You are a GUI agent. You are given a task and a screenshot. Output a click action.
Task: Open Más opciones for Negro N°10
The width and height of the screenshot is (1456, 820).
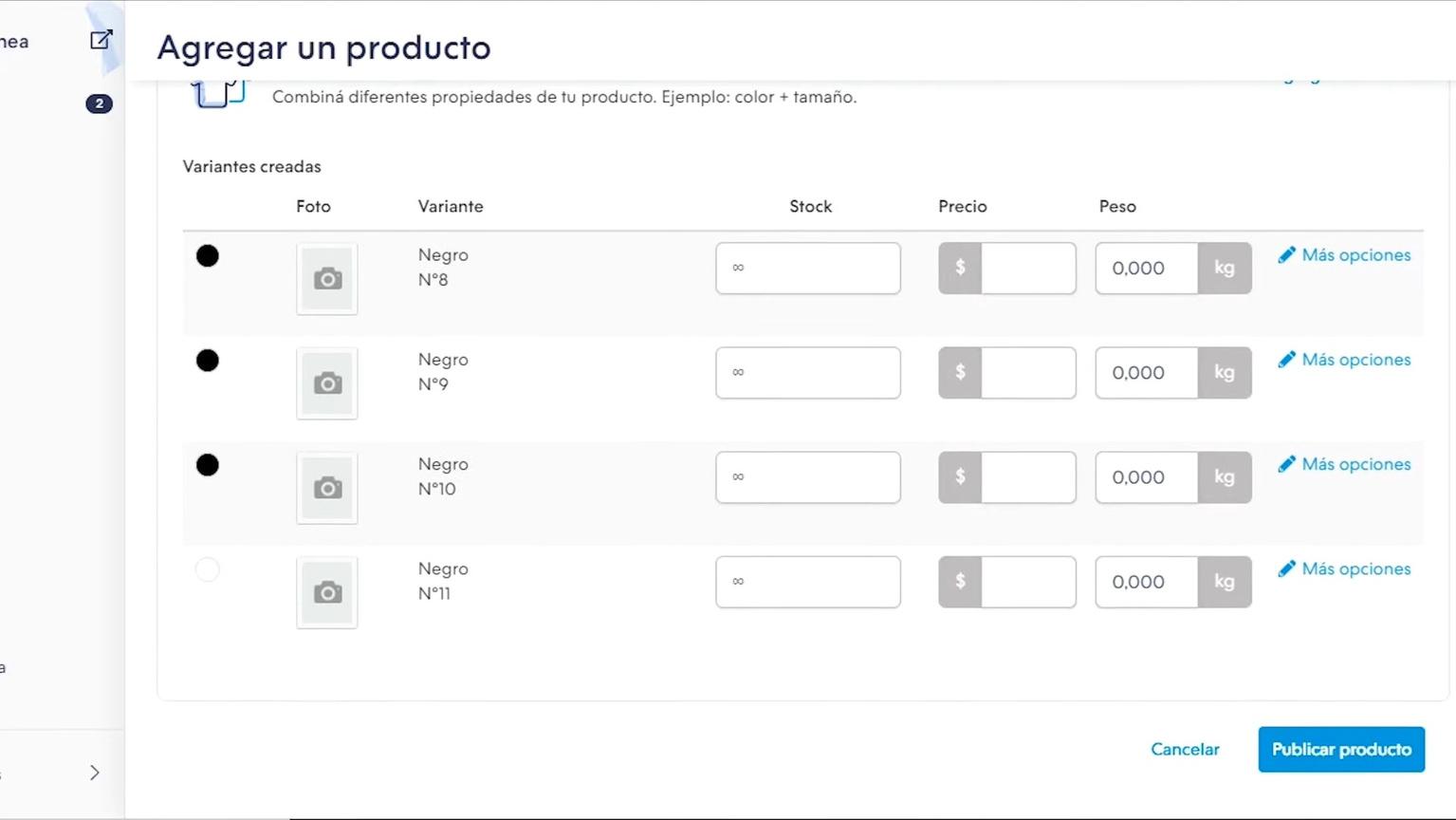pyautogui.click(x=1345, y=464)
